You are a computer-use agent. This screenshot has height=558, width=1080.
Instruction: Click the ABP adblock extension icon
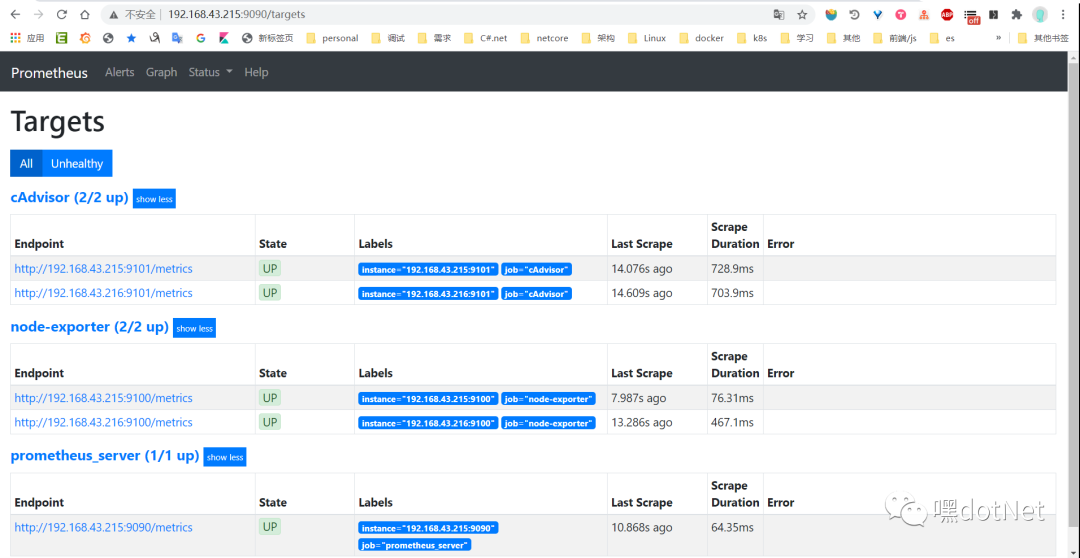947,15
